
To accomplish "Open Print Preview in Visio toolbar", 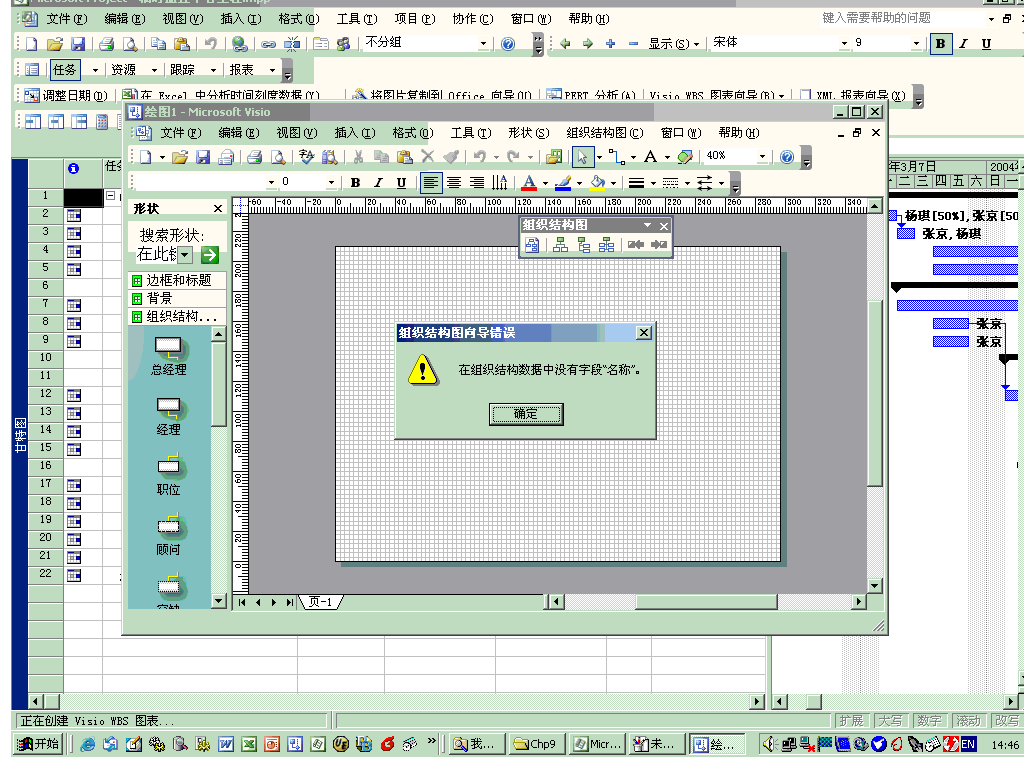I will (278, 157).
